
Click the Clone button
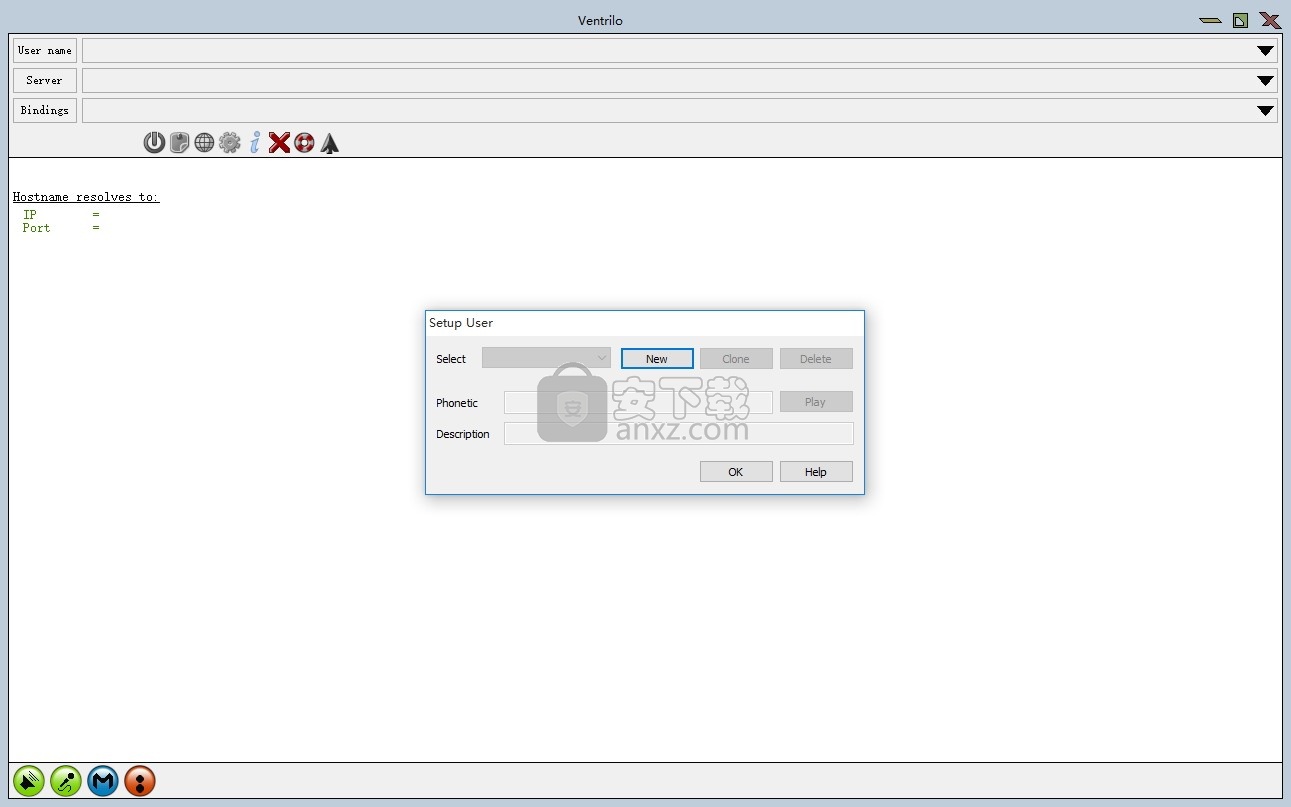pos(736,359)
